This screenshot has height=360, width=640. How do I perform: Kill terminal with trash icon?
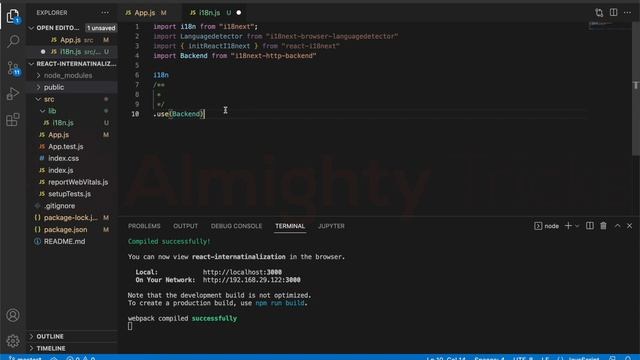[x=603, y=226]
